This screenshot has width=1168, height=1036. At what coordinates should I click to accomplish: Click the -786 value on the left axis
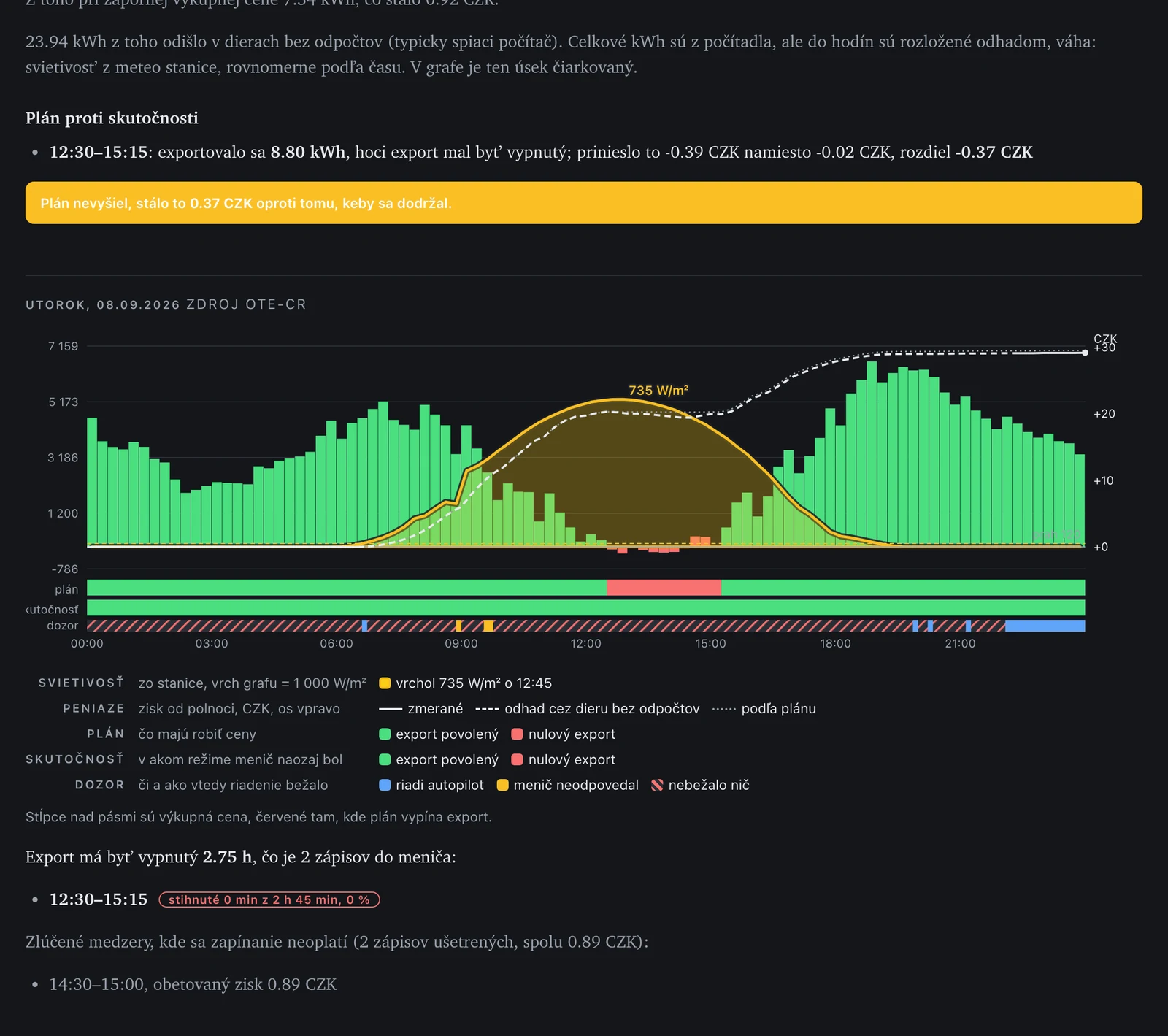[65, 569]
